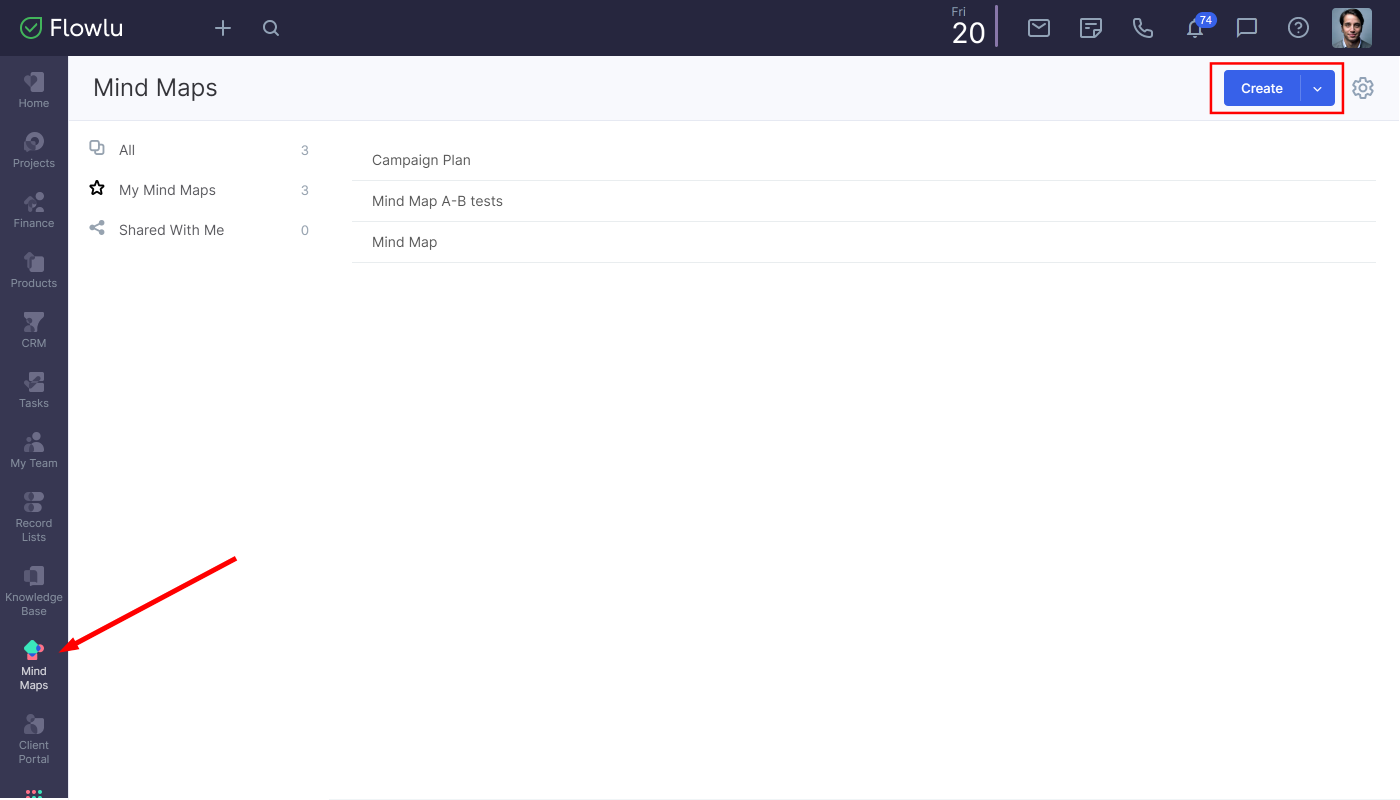This screenshot has width=1400, height=800.
Task: Open the help question mark icon
Action: (1298, 28)
